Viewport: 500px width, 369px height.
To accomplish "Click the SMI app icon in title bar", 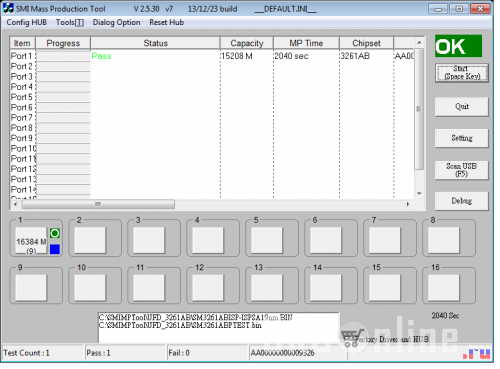I will 8,8.
